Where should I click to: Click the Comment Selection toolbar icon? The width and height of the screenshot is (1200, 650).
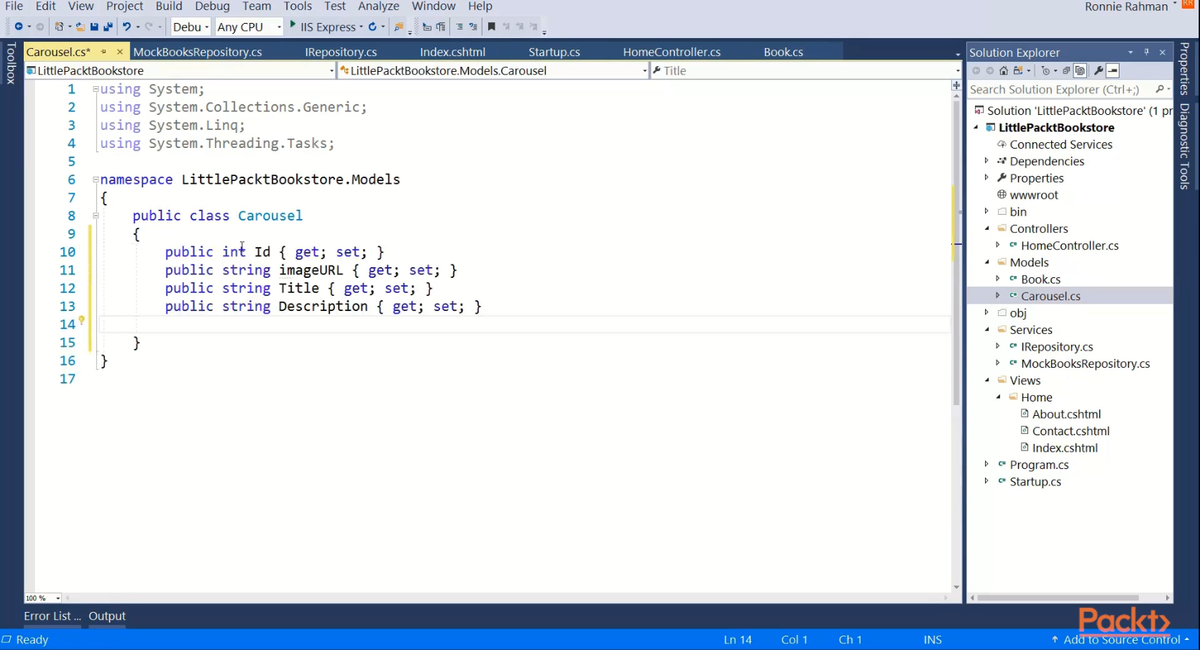tap(459, 26)
